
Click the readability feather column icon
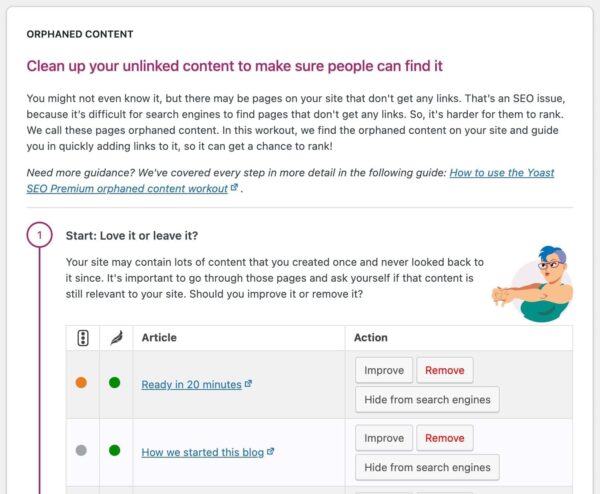114,338
